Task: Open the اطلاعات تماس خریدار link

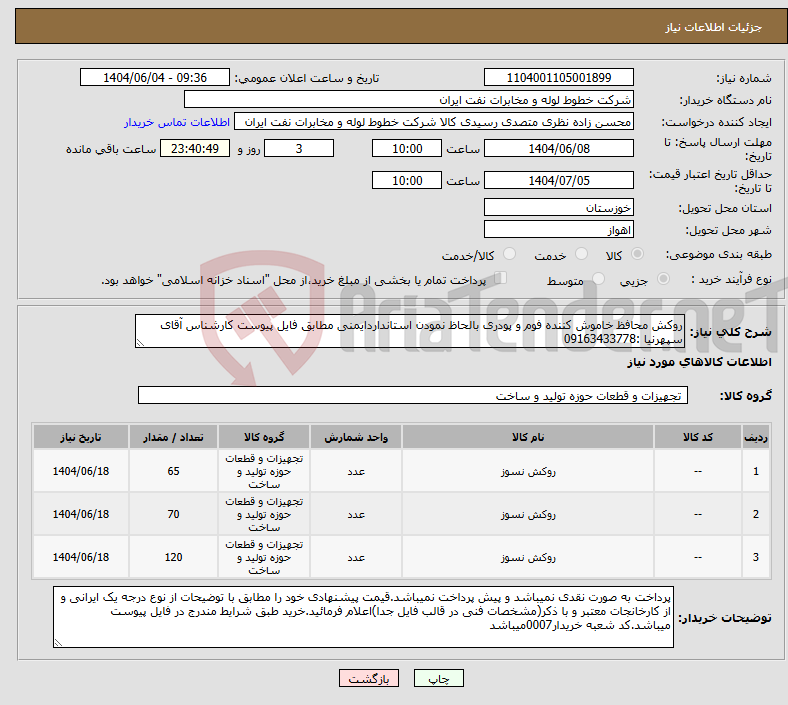Action: tap(177, 122)
